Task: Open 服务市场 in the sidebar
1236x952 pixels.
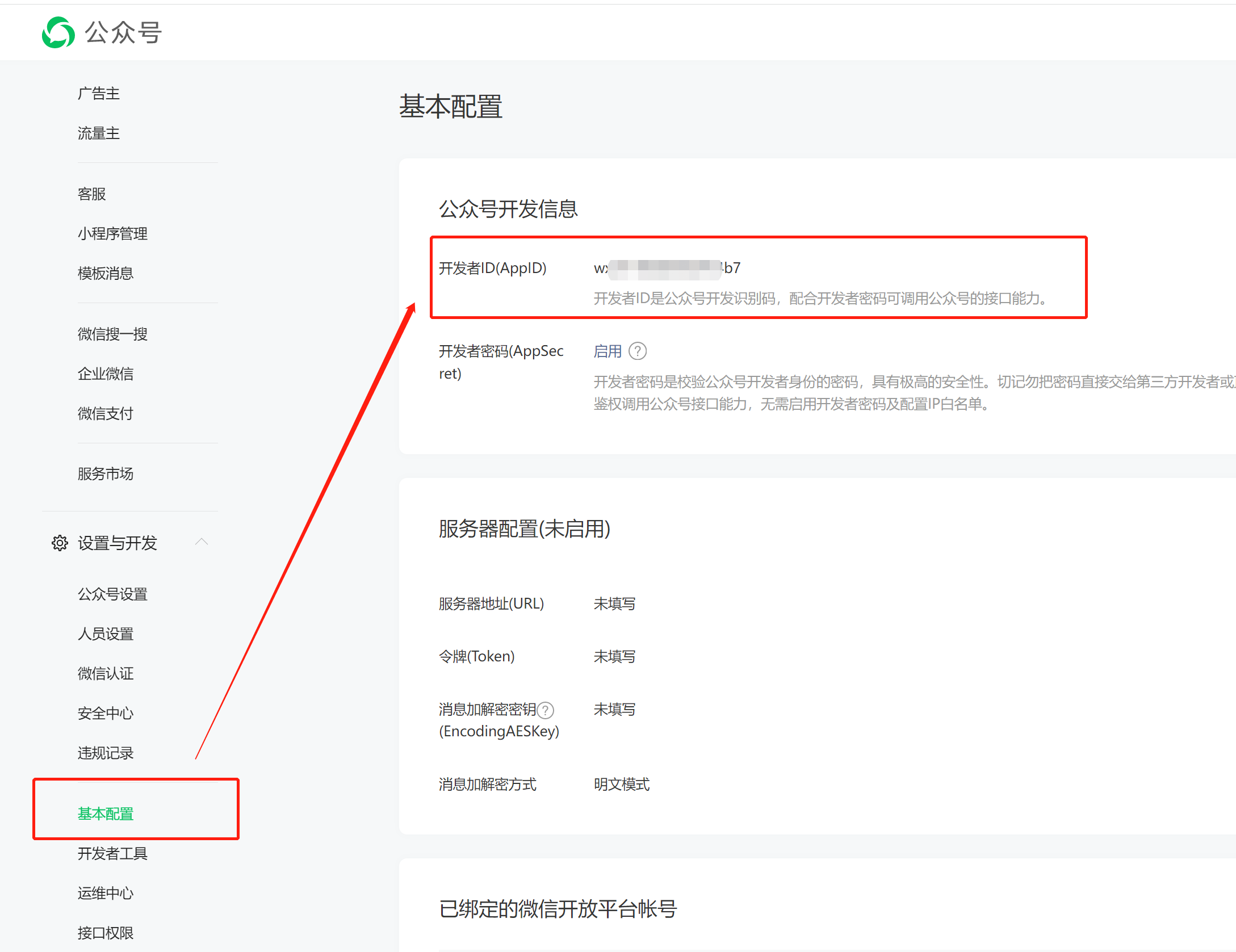Action: (x=106, y=474)
